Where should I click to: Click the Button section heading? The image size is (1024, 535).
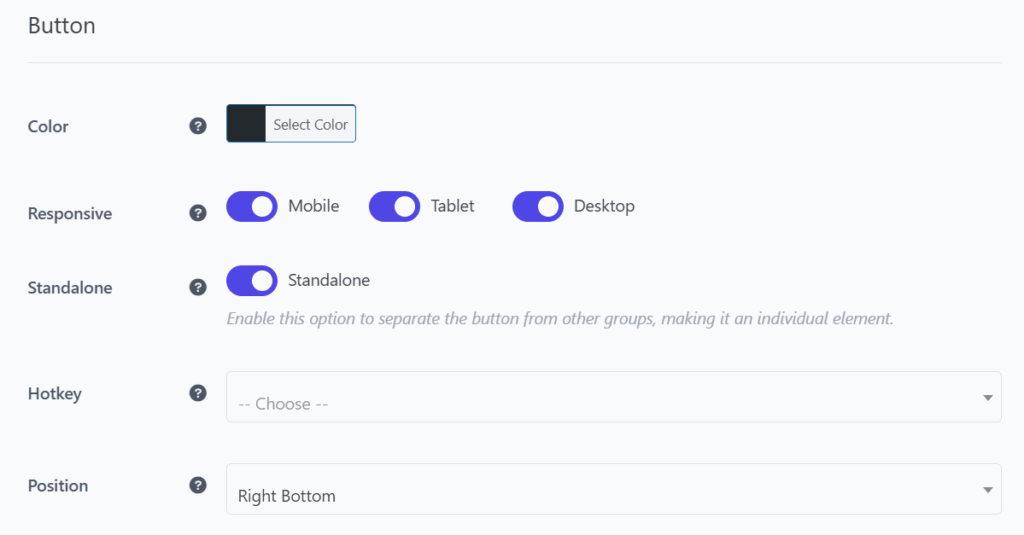point(61,25)
